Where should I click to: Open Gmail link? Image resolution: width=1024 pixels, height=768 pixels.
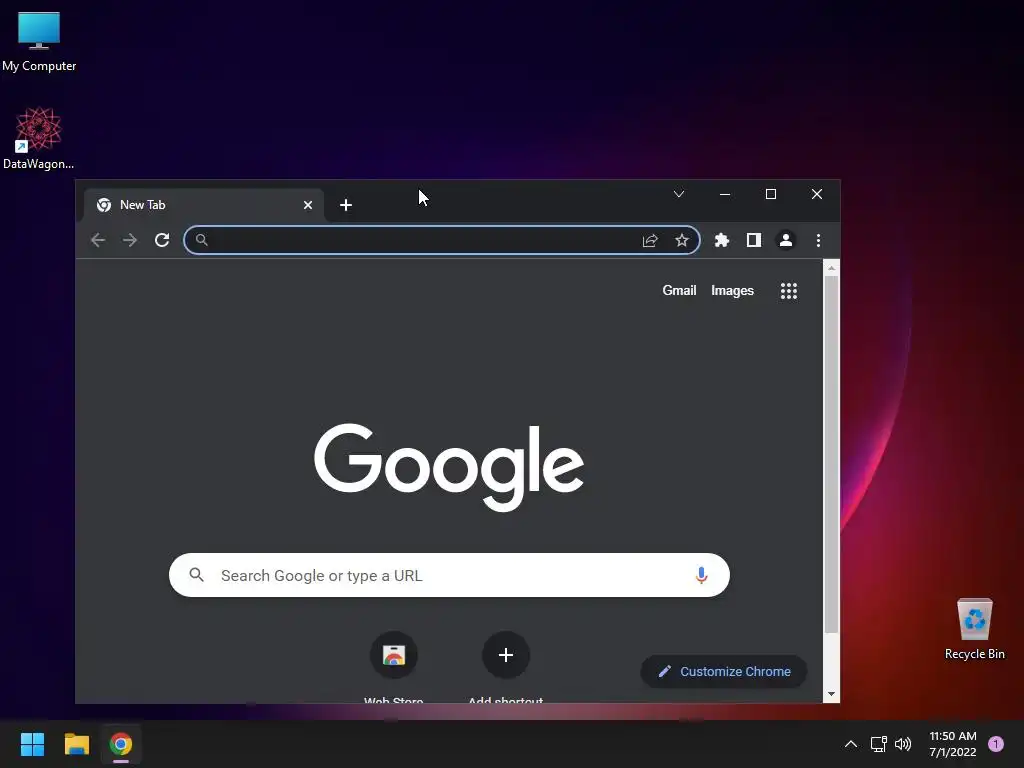pyautogui.click(x=679, y=291)
